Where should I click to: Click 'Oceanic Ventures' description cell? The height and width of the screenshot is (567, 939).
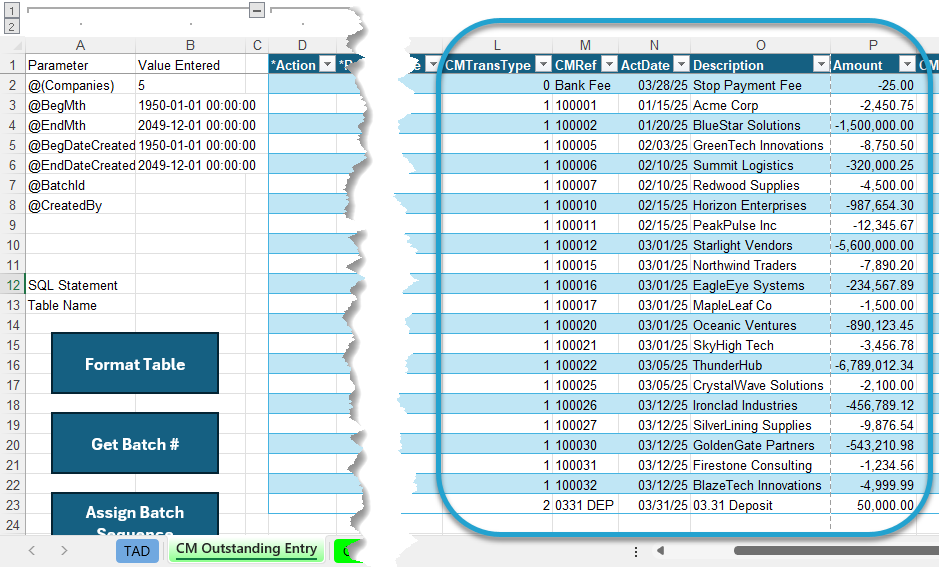(761, 325)
